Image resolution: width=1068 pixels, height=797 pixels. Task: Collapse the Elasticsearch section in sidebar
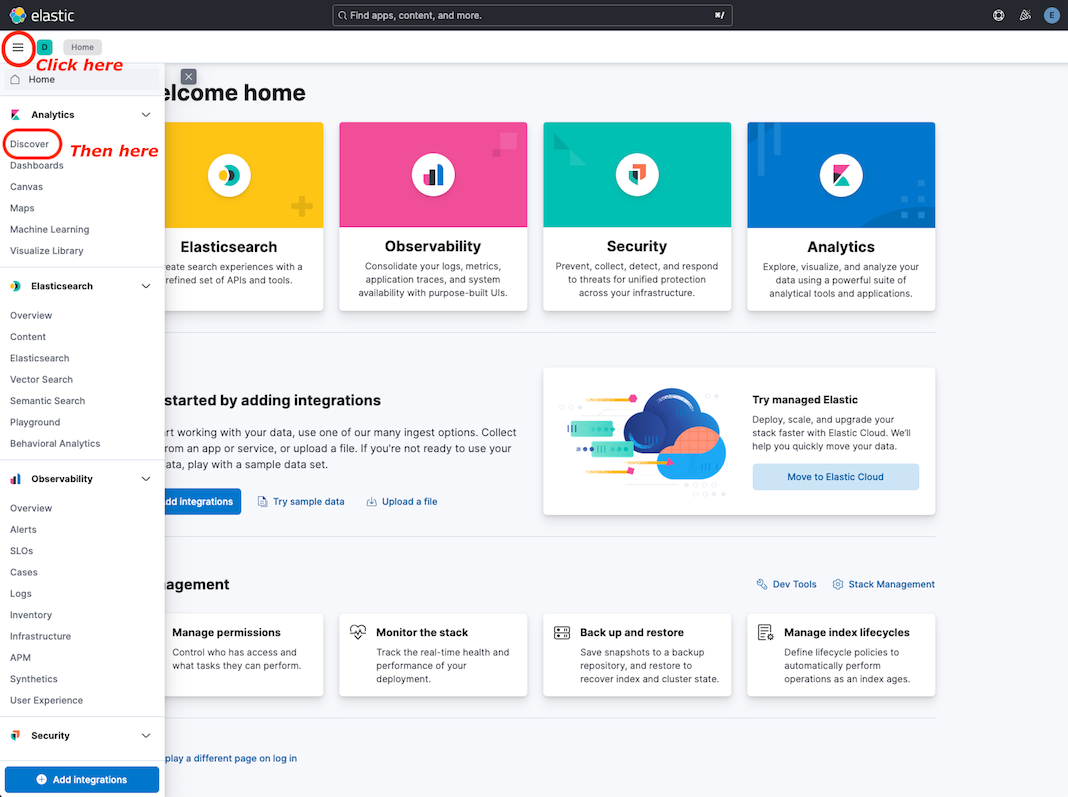pyautogui.click(x=146, y=285)
